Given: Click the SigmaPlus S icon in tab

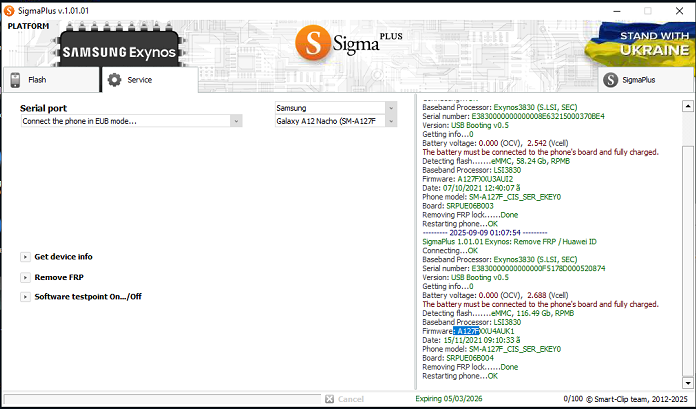Looking at the screenshot, I should click(x=610, y=80).
